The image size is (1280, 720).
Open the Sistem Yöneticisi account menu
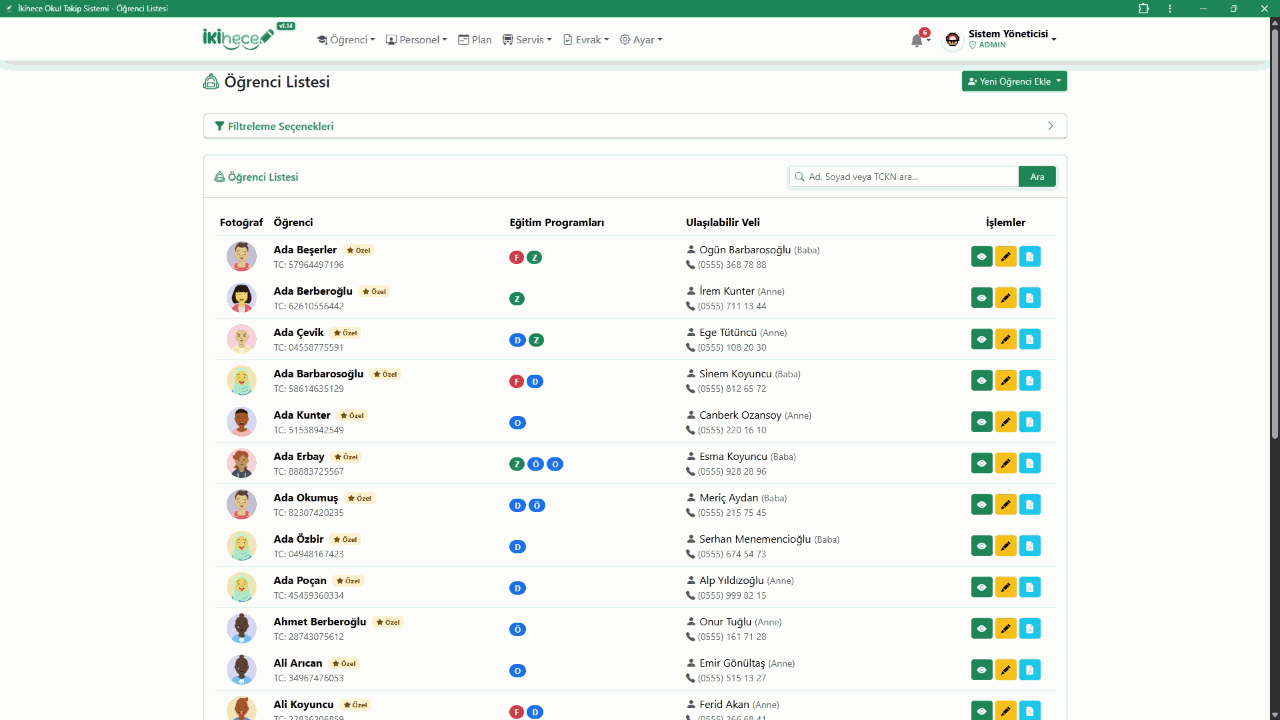pos(1002,40)
